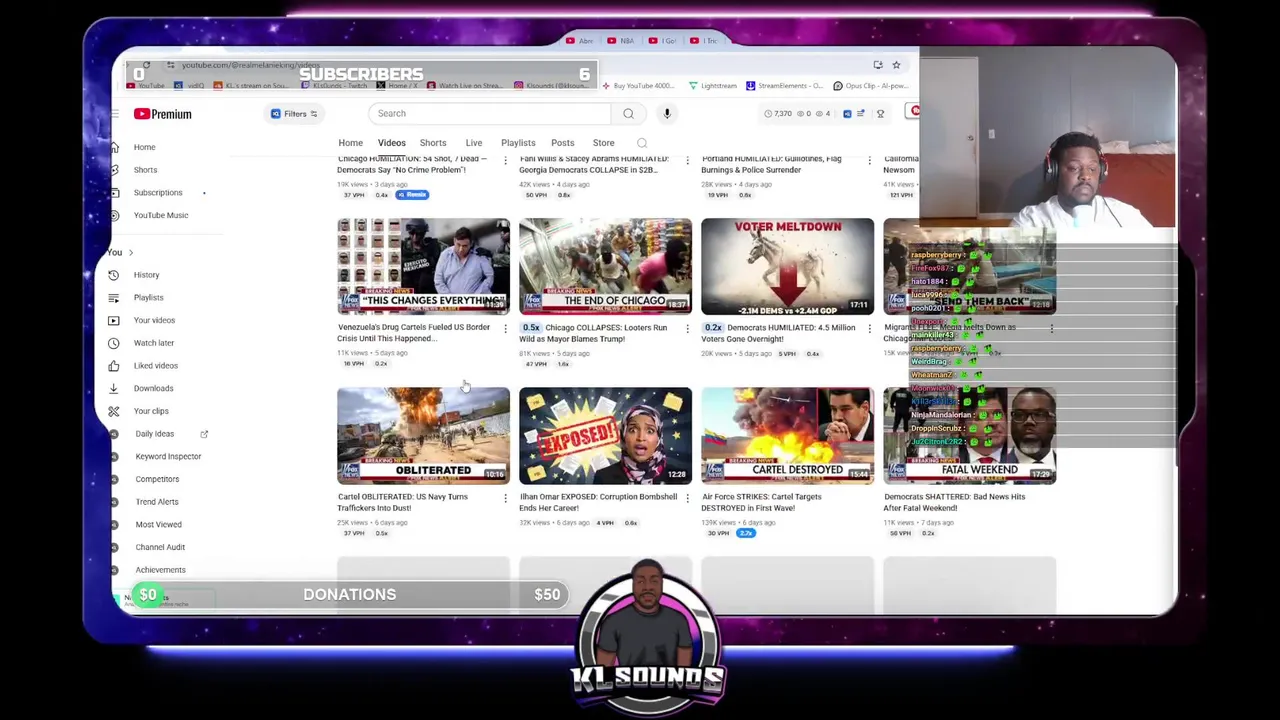Open the Posts channel tab

point(562,143)
